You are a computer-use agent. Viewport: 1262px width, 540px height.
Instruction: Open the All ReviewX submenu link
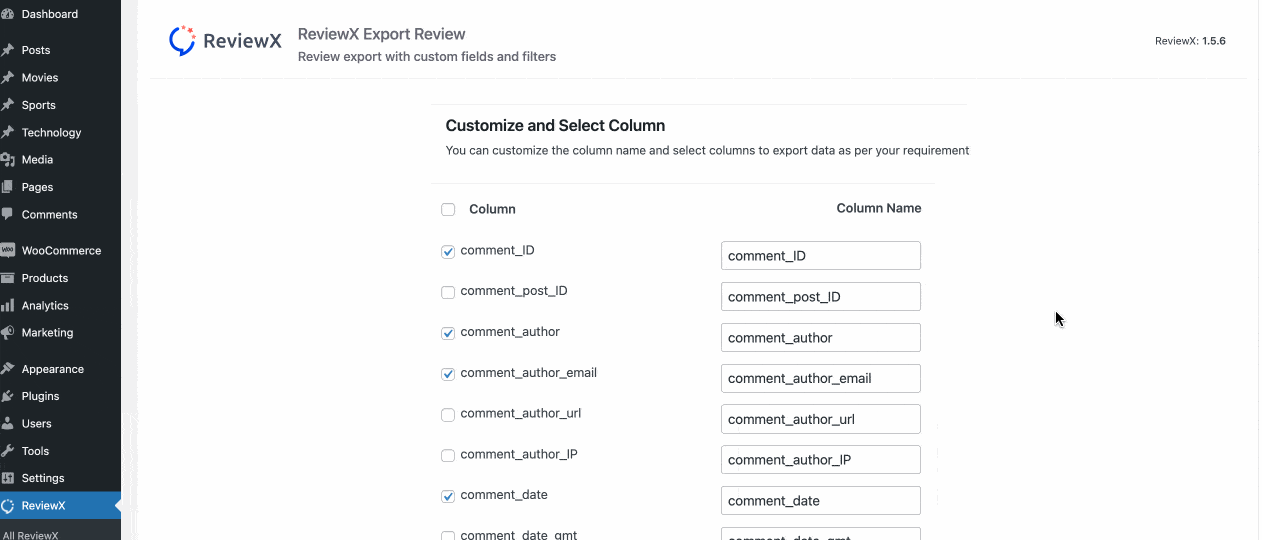pos(30,535)
